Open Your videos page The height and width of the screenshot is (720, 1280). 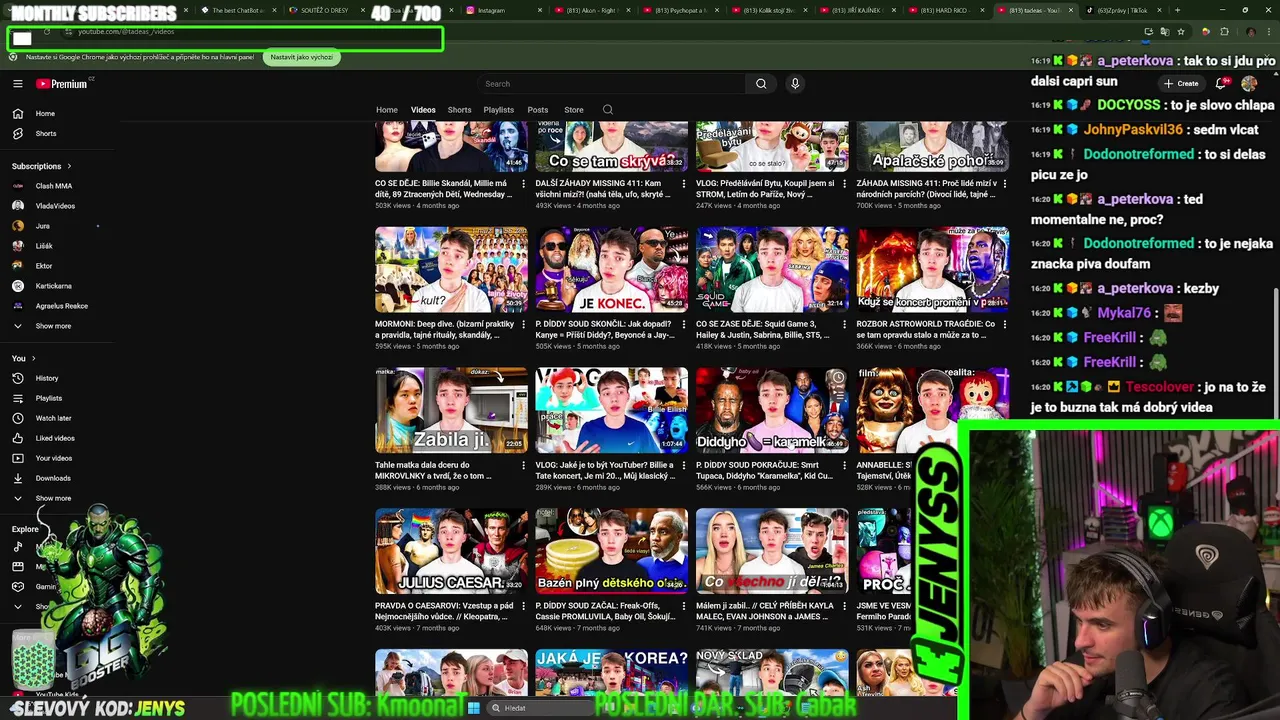click(54, 458)
